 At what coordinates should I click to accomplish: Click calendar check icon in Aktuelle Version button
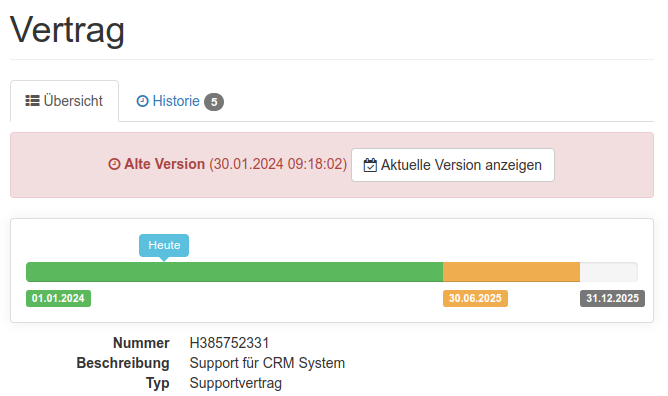coord(370,165)
